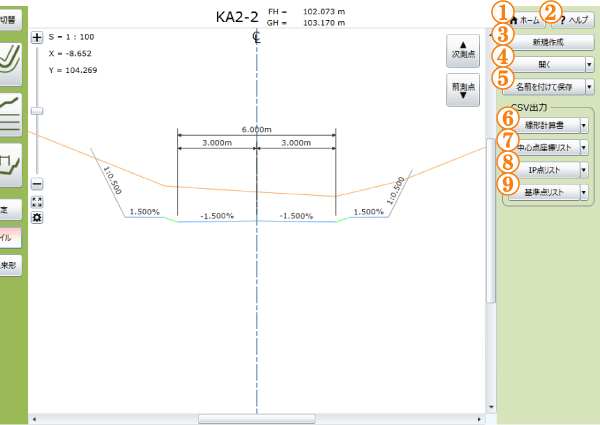Viewport: 600px width, 425px height.
Task: Click the right -1.500% slope label
Action: click(x=296, y=216)
